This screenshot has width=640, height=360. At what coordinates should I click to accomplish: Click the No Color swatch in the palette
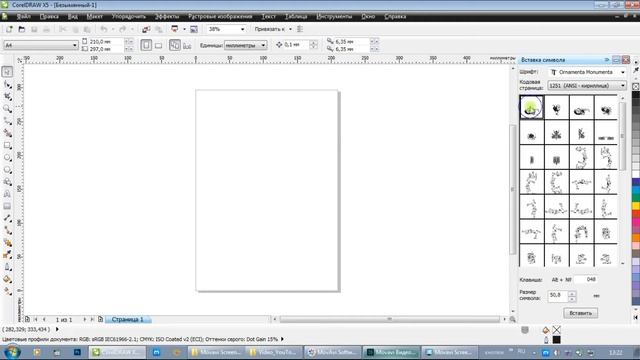(636, 87)
